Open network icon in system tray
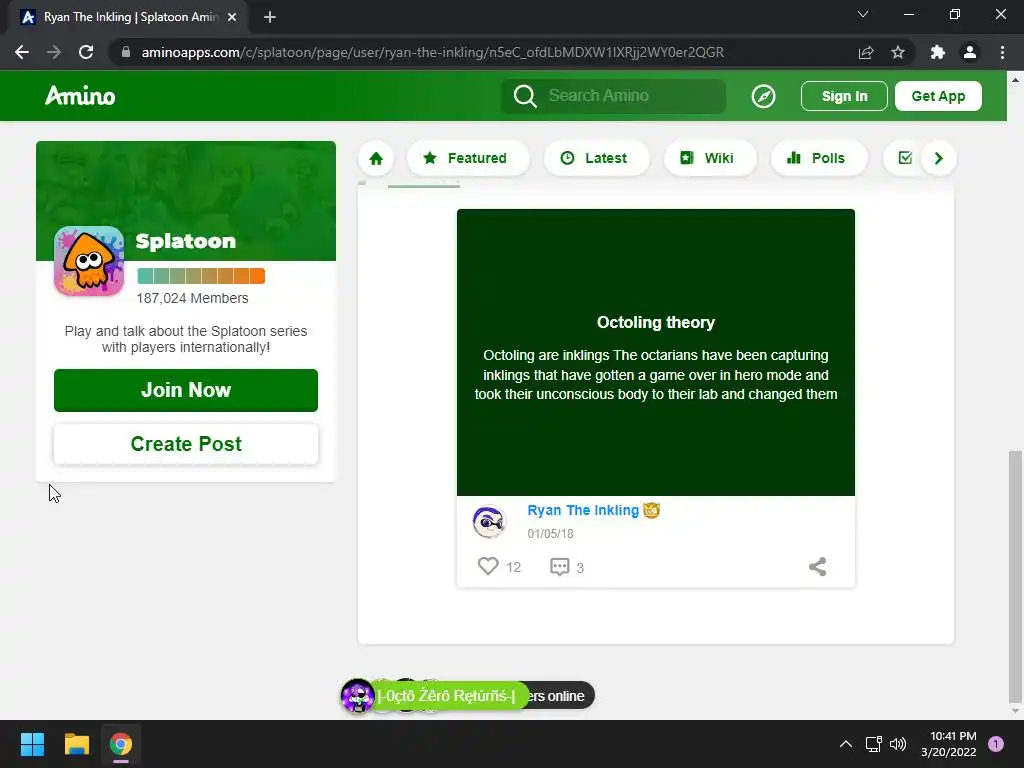This screenshot has height=768, width=1024. point(873,744)
